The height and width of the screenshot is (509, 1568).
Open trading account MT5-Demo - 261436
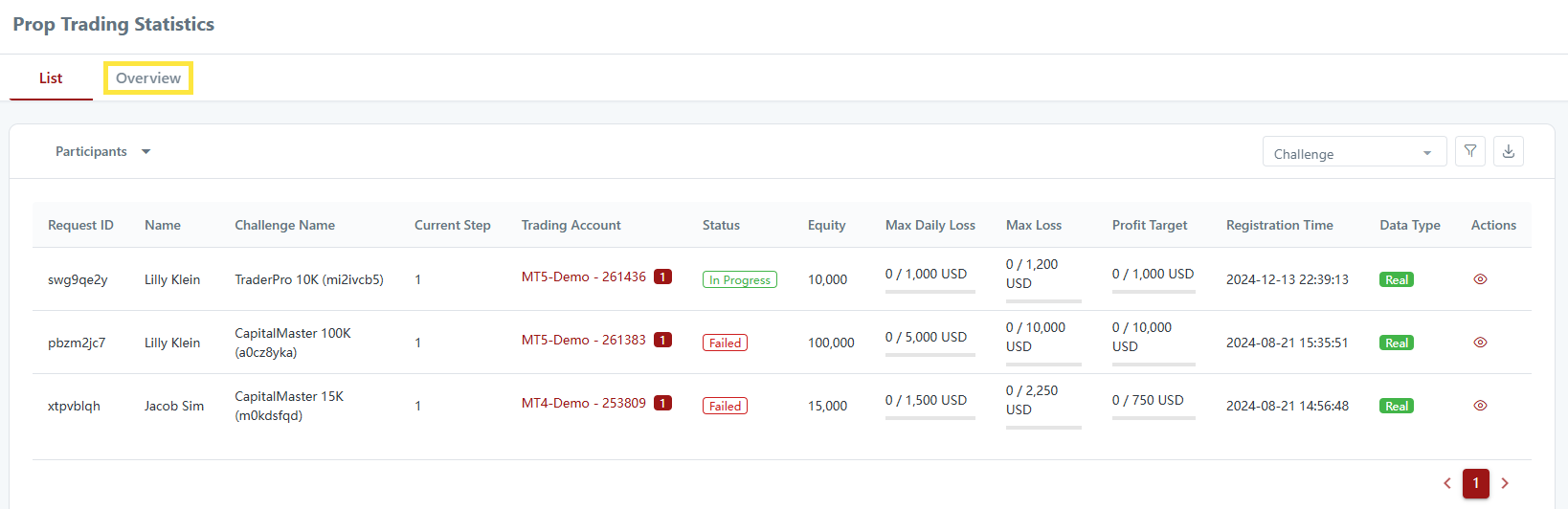point(584,277)
